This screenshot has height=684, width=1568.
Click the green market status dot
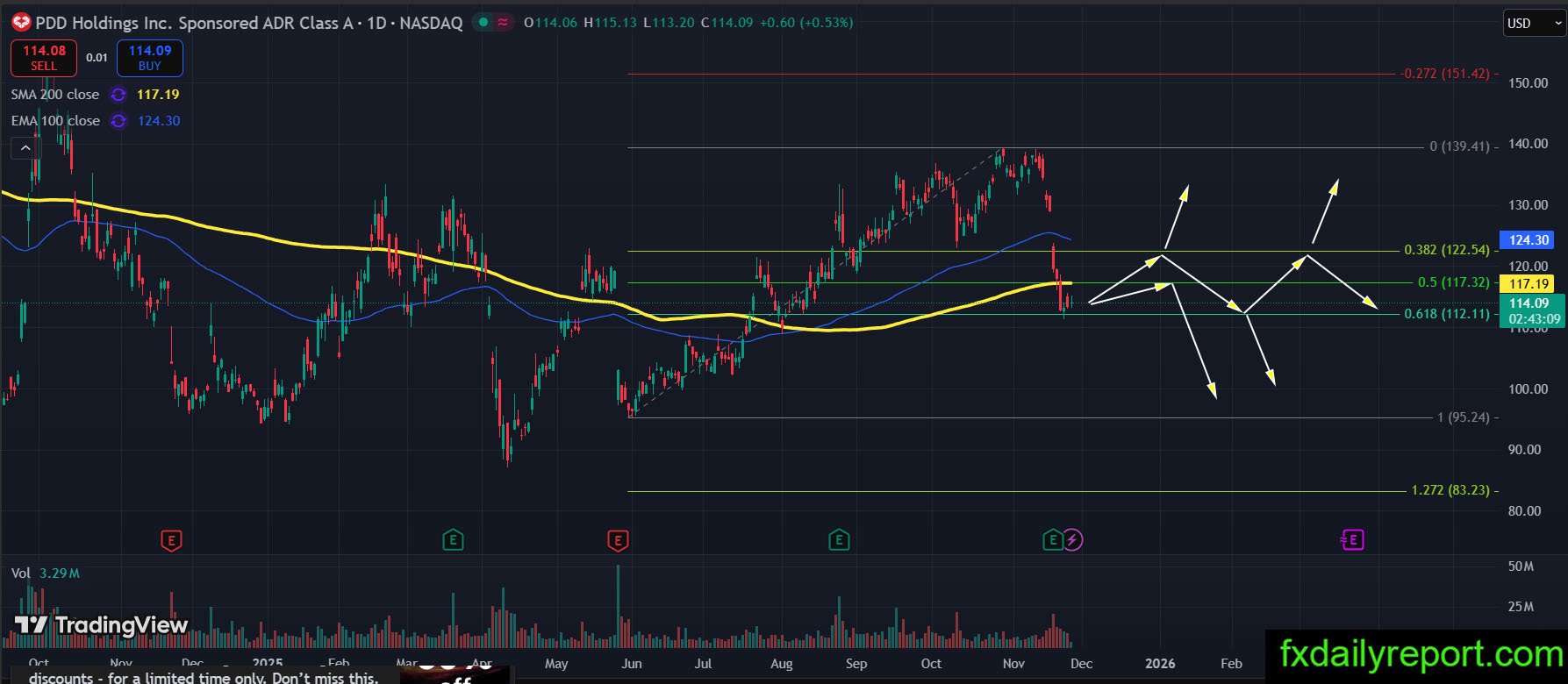483,23
